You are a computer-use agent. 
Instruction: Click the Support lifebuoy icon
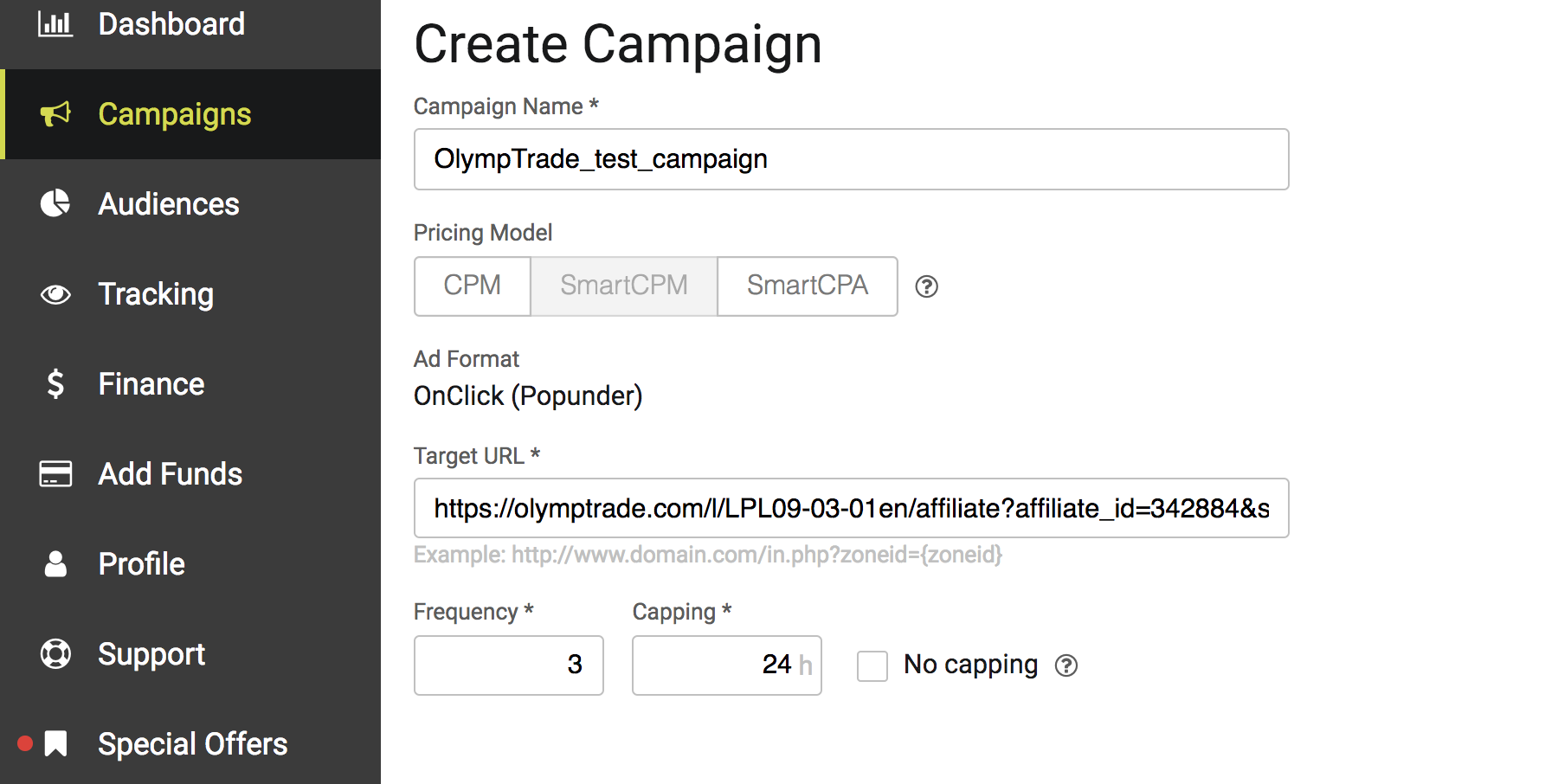55,653
